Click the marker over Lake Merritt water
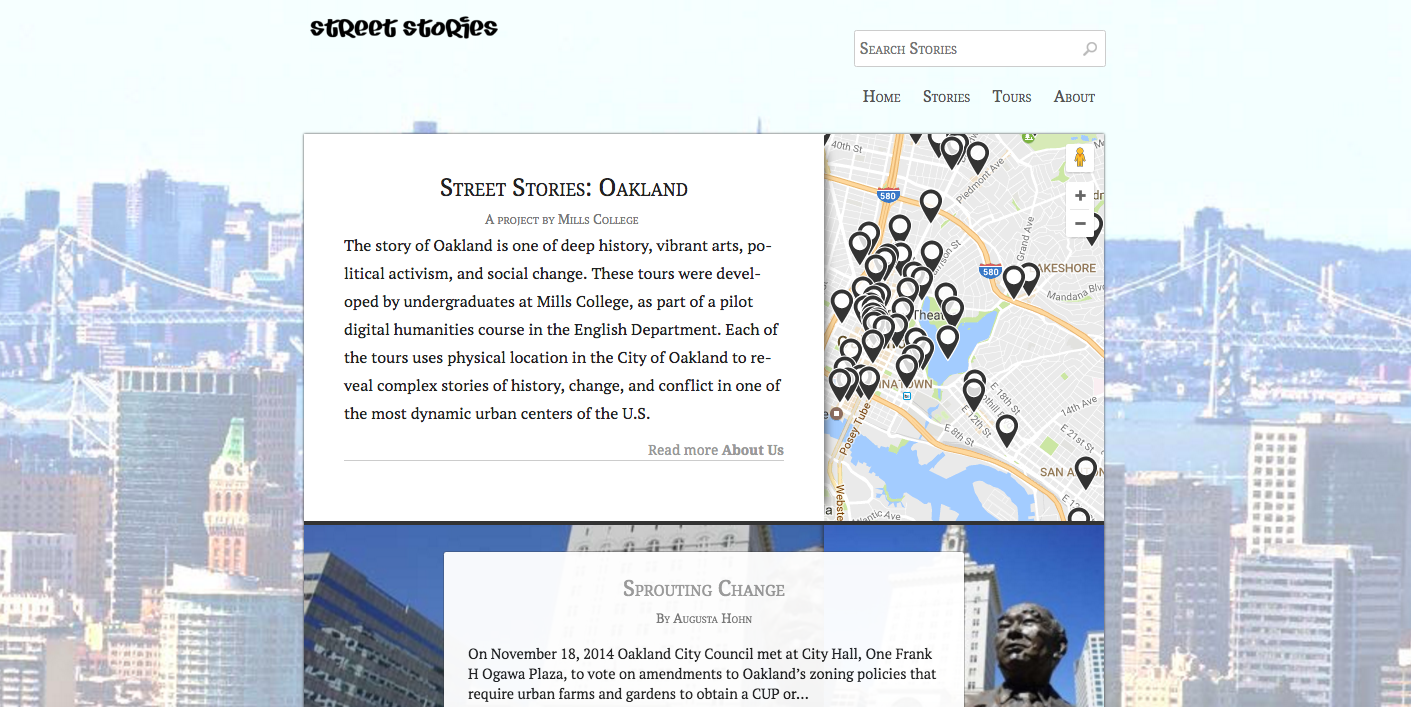This screenshot has height=707, width=1411. pos(948,340)
